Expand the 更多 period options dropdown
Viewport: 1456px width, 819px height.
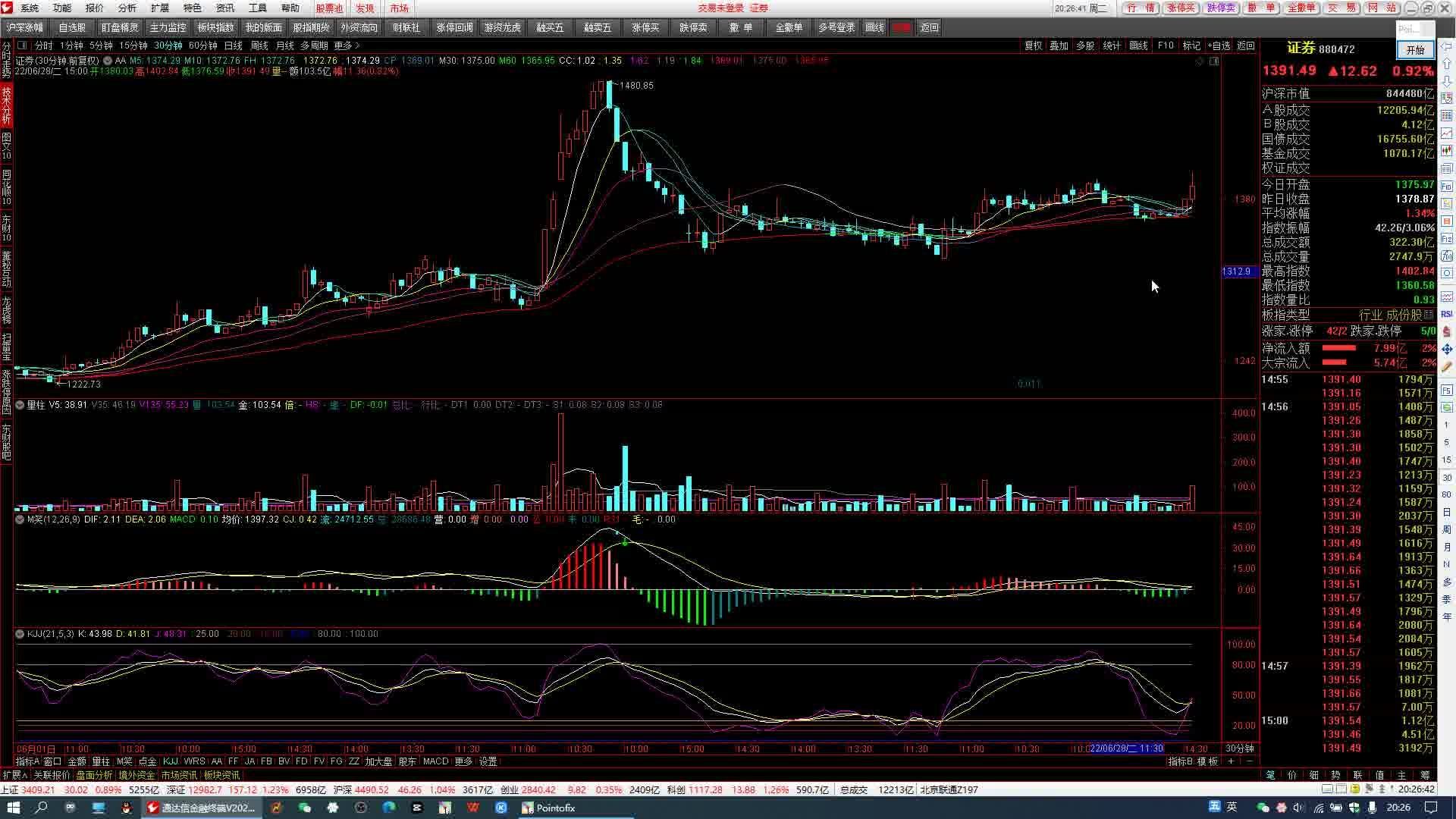pos(347,45)
